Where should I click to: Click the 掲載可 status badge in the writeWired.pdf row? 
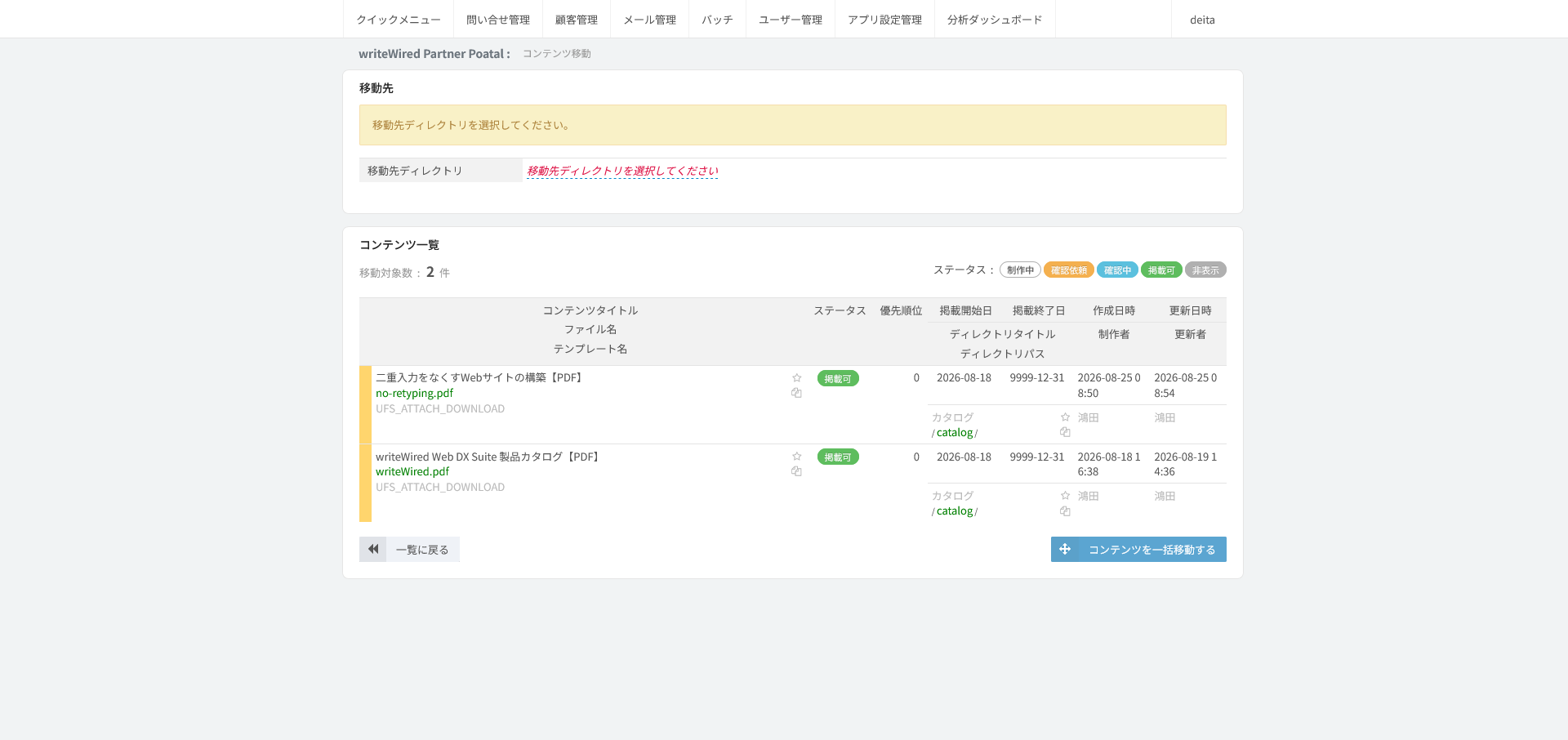(x=838, y=457)
